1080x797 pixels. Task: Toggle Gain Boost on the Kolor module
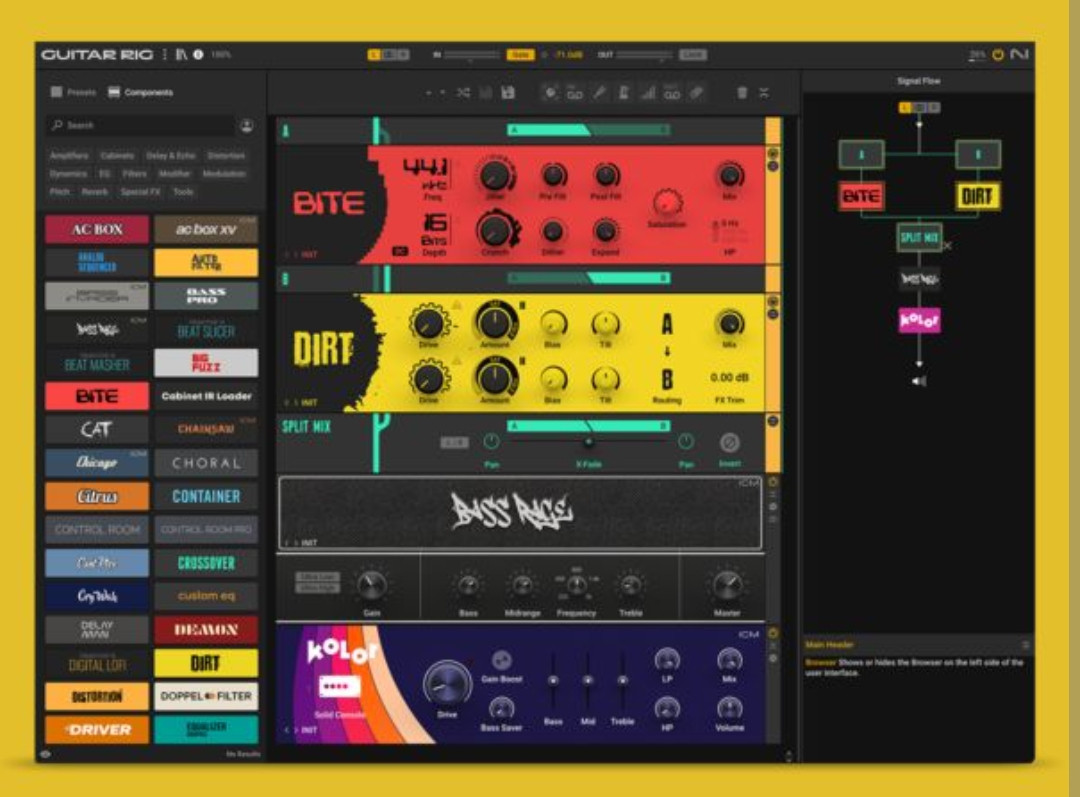pyautogui.click(x=502, y=660)
